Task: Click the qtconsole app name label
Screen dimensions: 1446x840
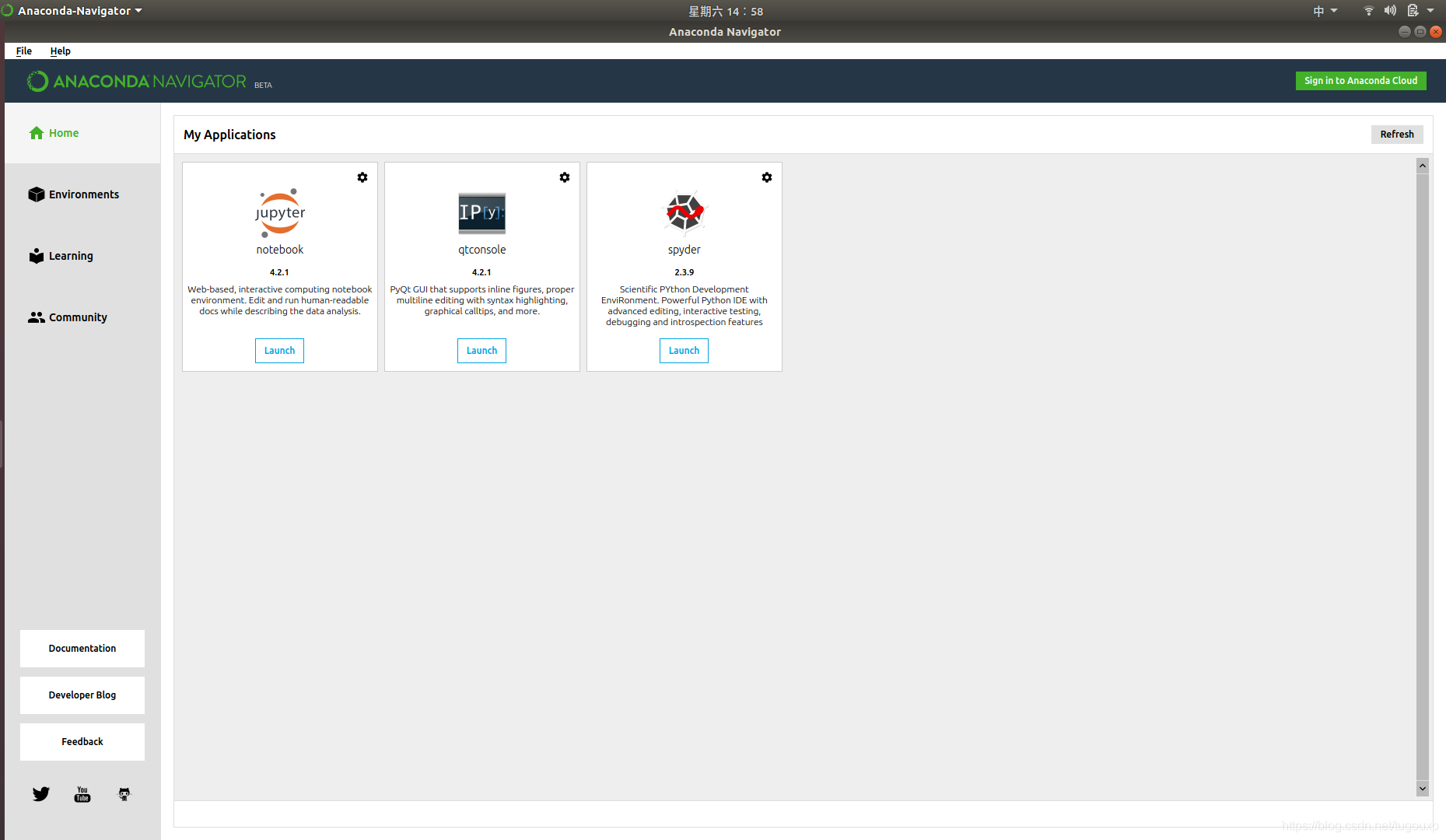Action: [x=482, y=250]
